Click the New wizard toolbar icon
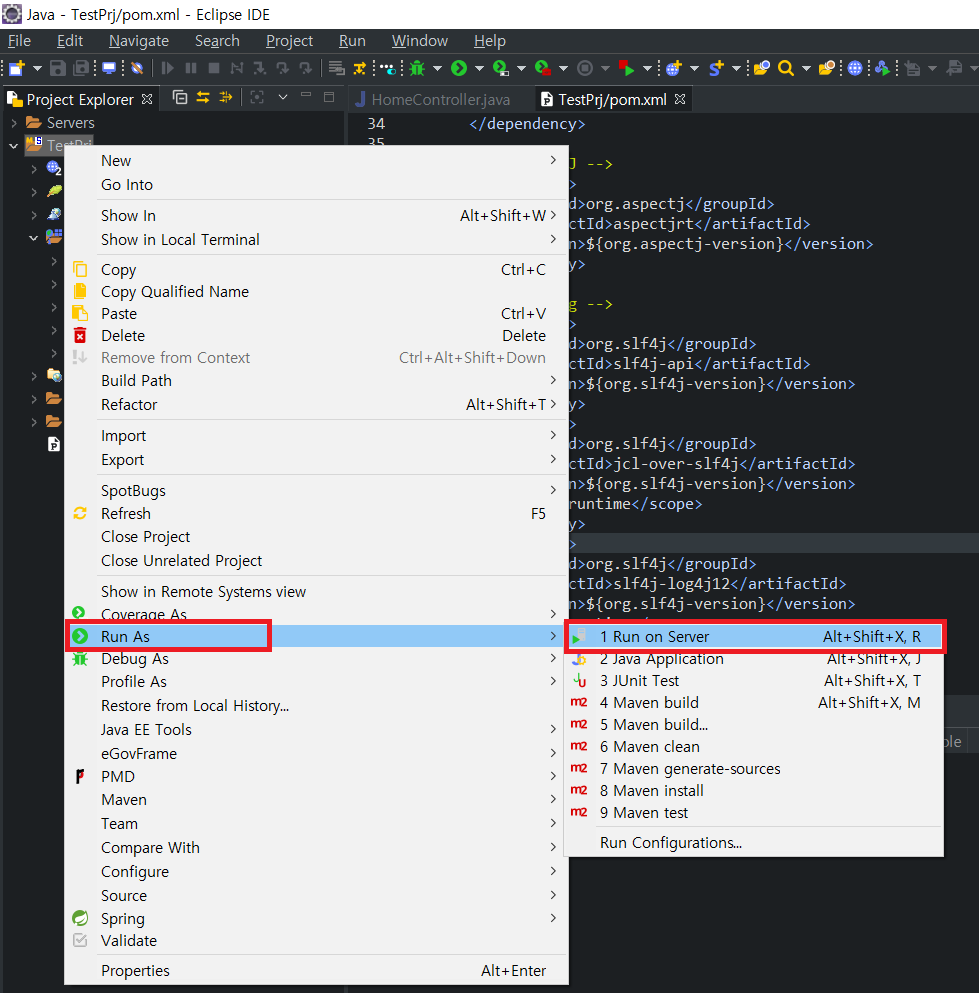979x993 pixels. click(x=16, y=68)
